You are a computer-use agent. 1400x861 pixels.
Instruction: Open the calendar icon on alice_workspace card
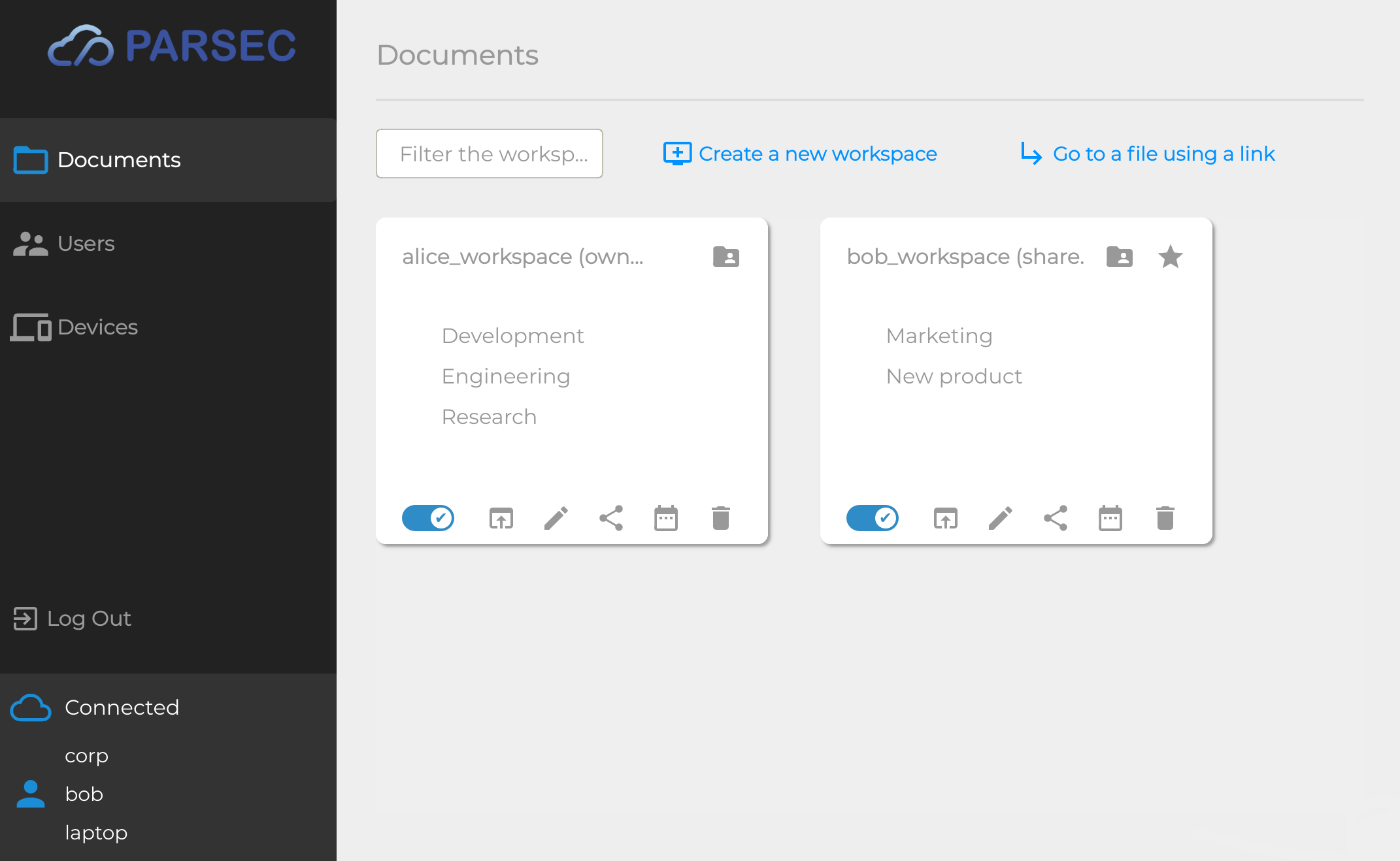pos(665,518)
